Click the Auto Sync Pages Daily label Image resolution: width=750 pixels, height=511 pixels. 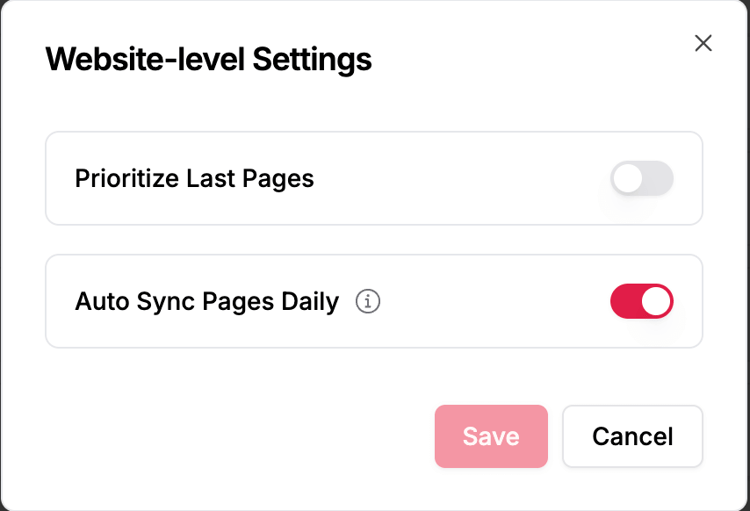point(207,301)
